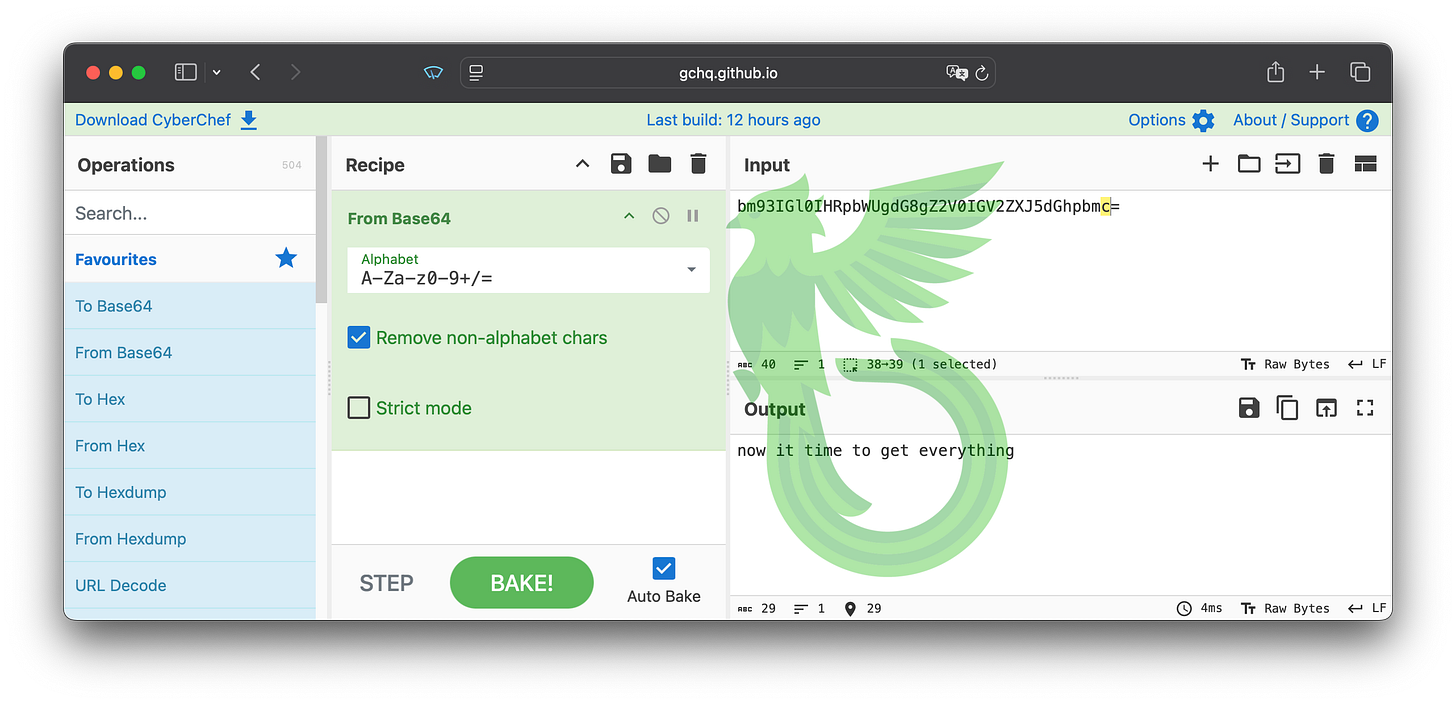Expand the Favourites category

(190, 259)
